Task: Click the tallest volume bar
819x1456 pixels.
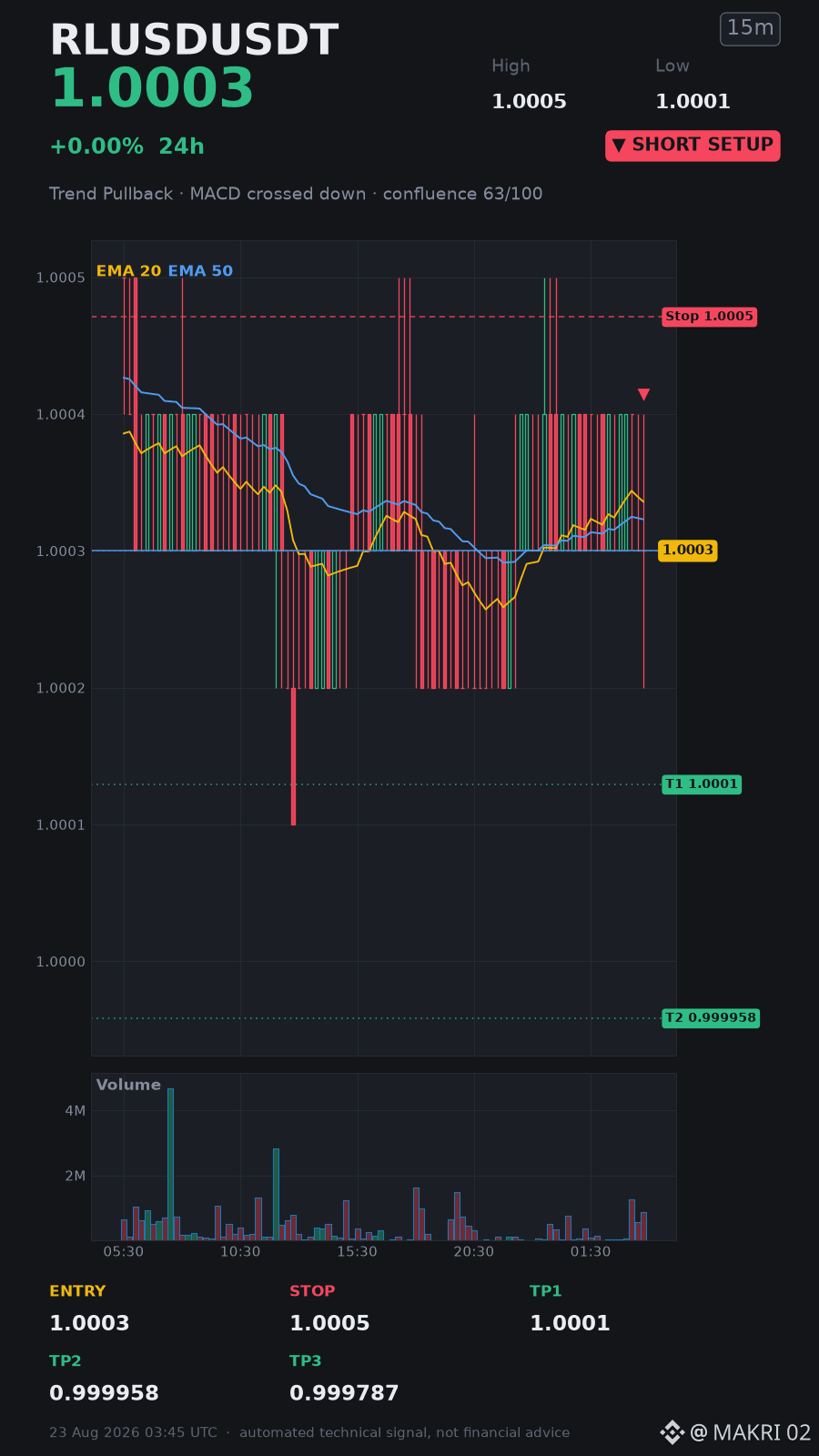Action: pyautogui.click(x=170, y=1164)
